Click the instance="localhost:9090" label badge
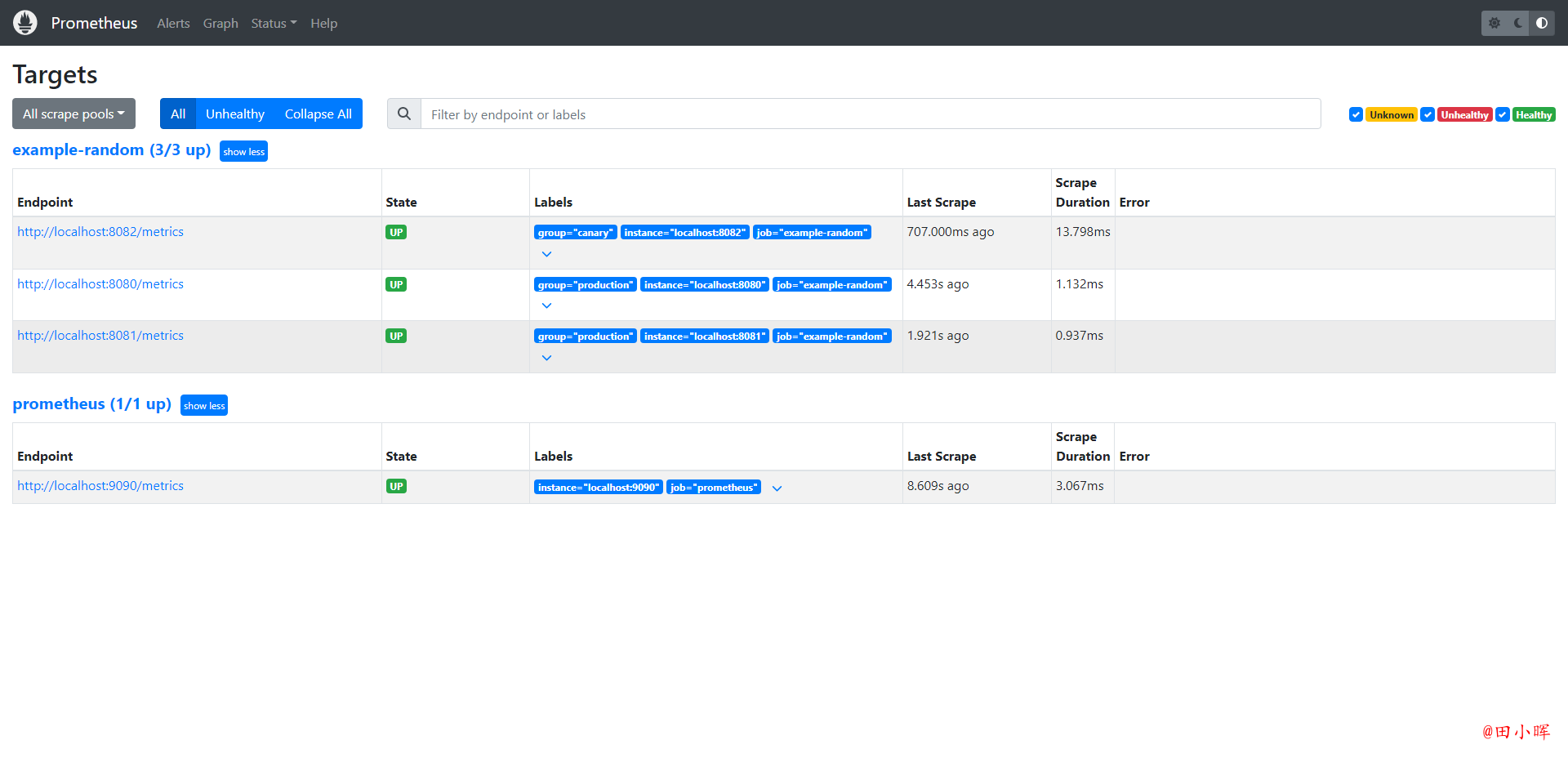The height and width of the screenshot is (758, 1568). pyautogui.click(x=599, y=488)
